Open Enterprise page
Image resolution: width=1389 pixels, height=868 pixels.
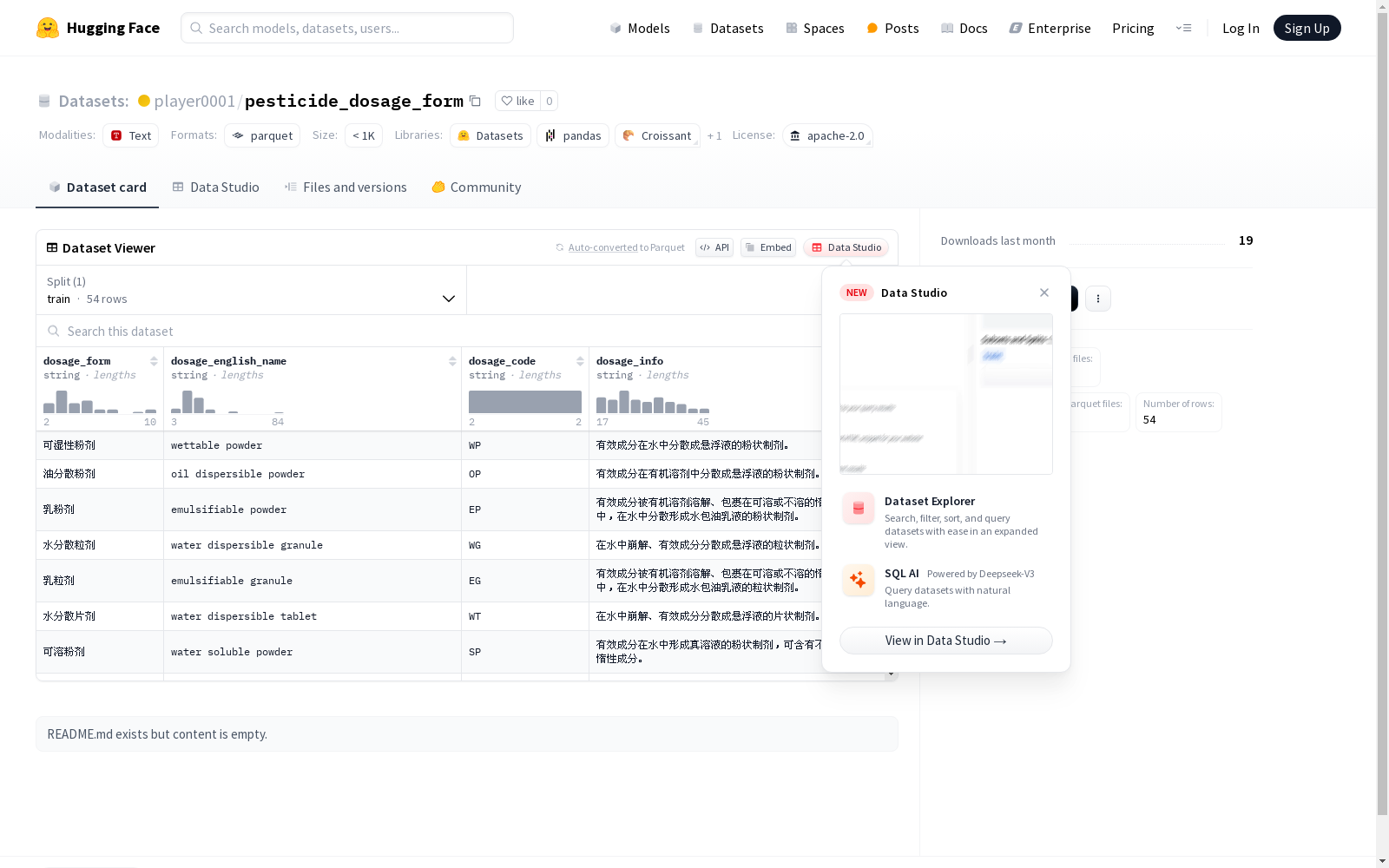tap(1050, 28)
